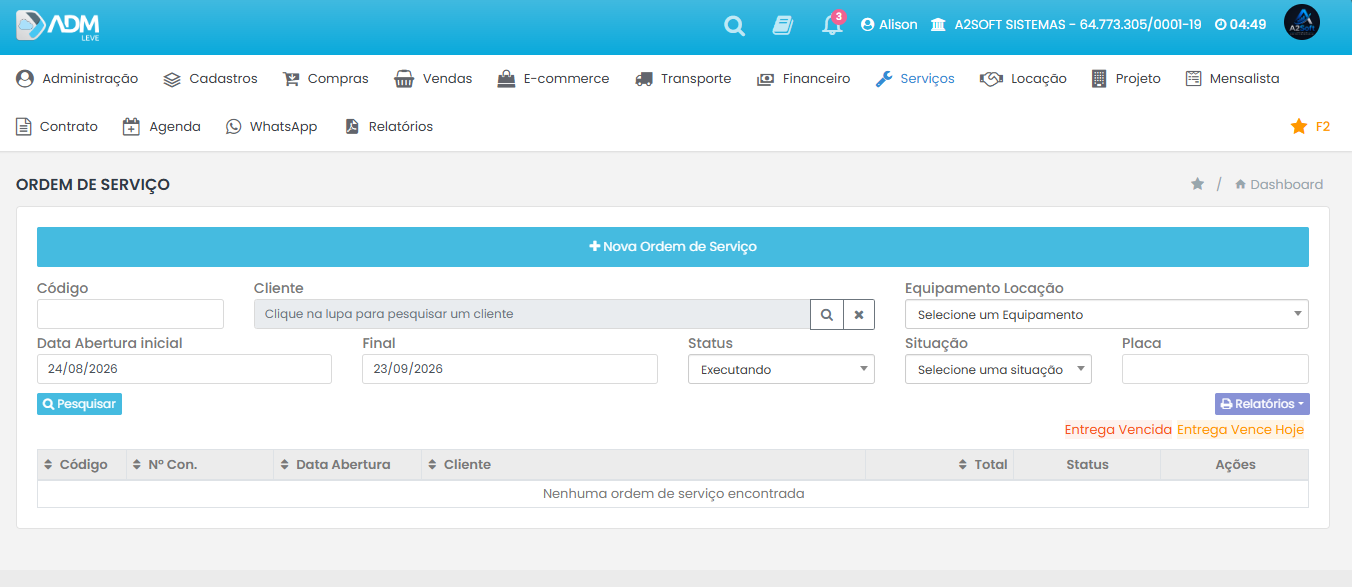Open the Mensalista menu
The image size is (1352, 587).
(1232, 79)
